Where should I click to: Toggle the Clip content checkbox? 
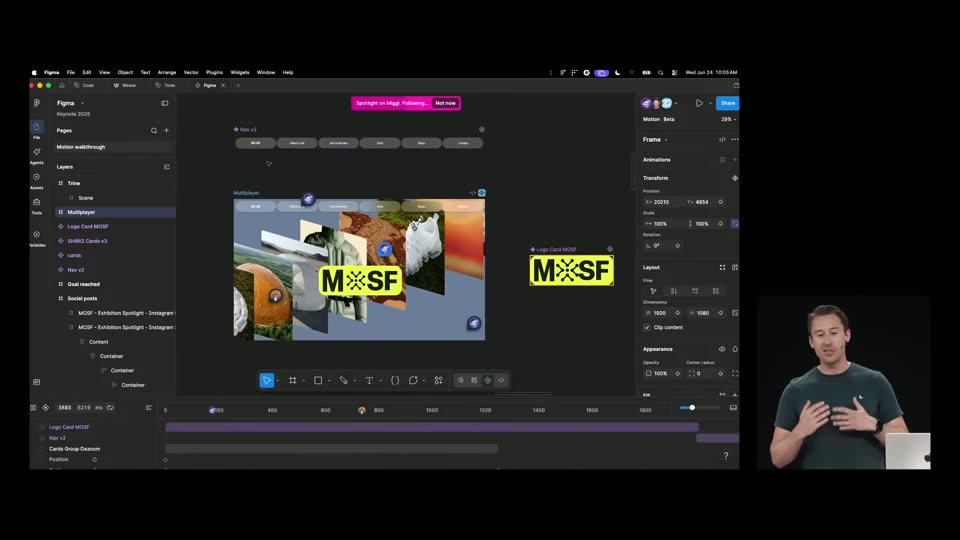click(647, 328)
